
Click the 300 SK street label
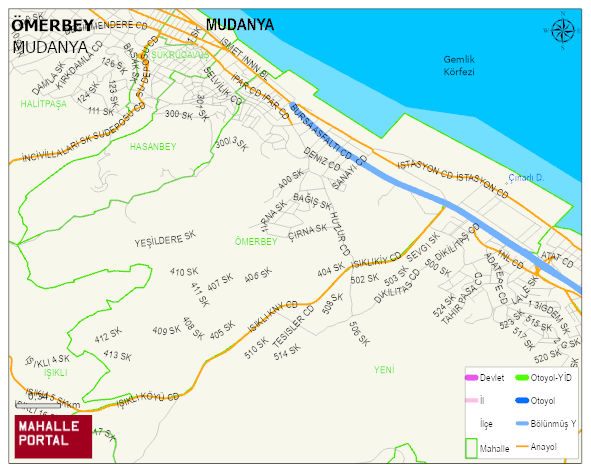click(x=179, y=114)
